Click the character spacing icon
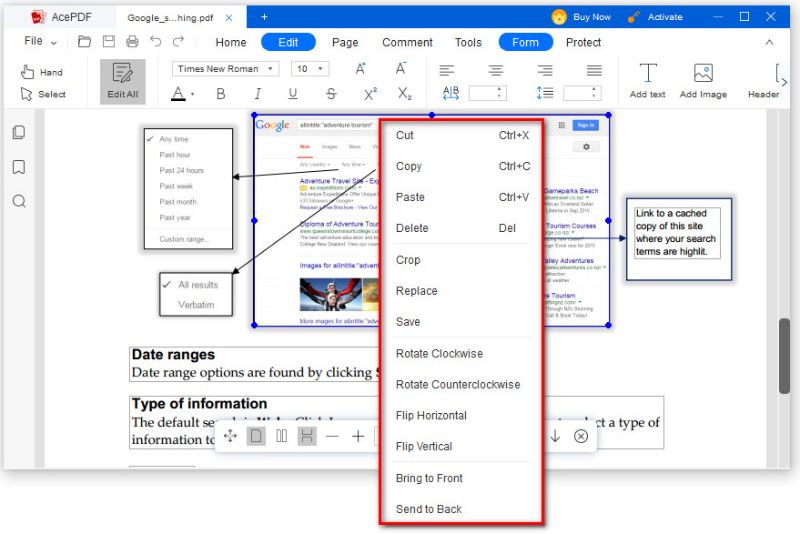Viewport: 800px width, 534px height. pyautogui.click(x=451, y=93)
